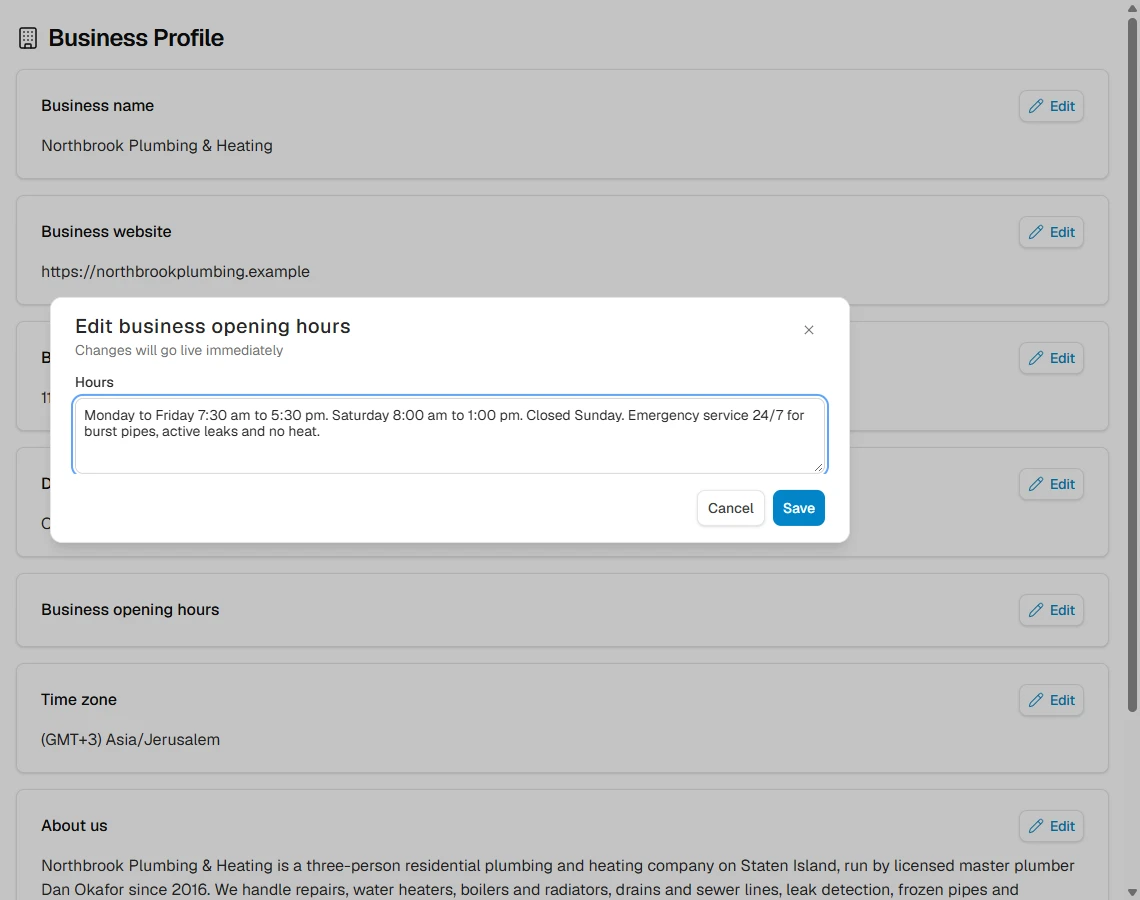Click the (GMT+3) Asia/Jerusalem value
1140x900 pixels.
[130, 739]
